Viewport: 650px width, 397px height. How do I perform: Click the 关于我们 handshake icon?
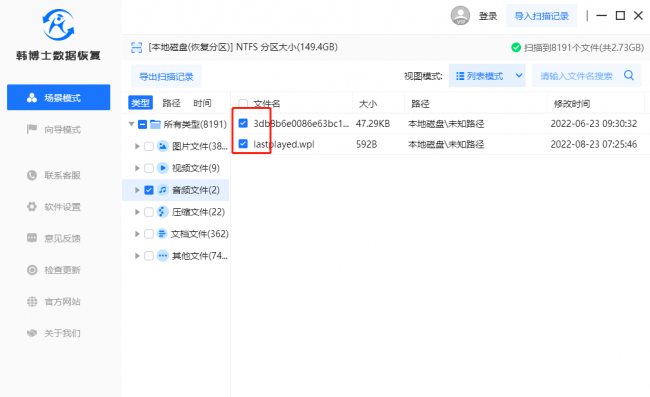32,333
